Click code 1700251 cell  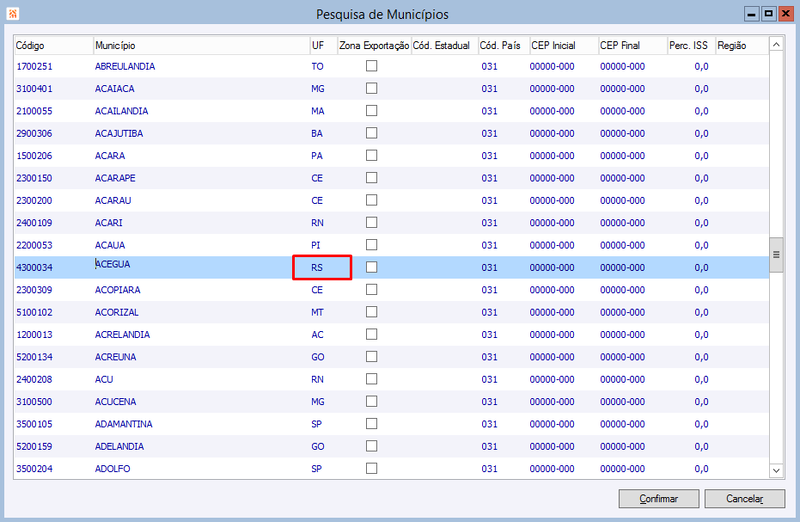click(x=34, y=66)
